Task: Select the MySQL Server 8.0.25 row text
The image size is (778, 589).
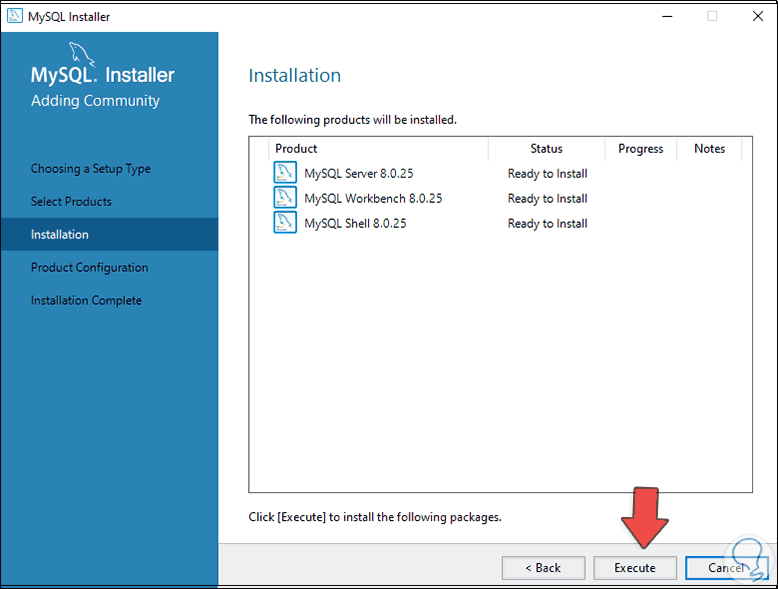Action: click(x=359, y=173)
